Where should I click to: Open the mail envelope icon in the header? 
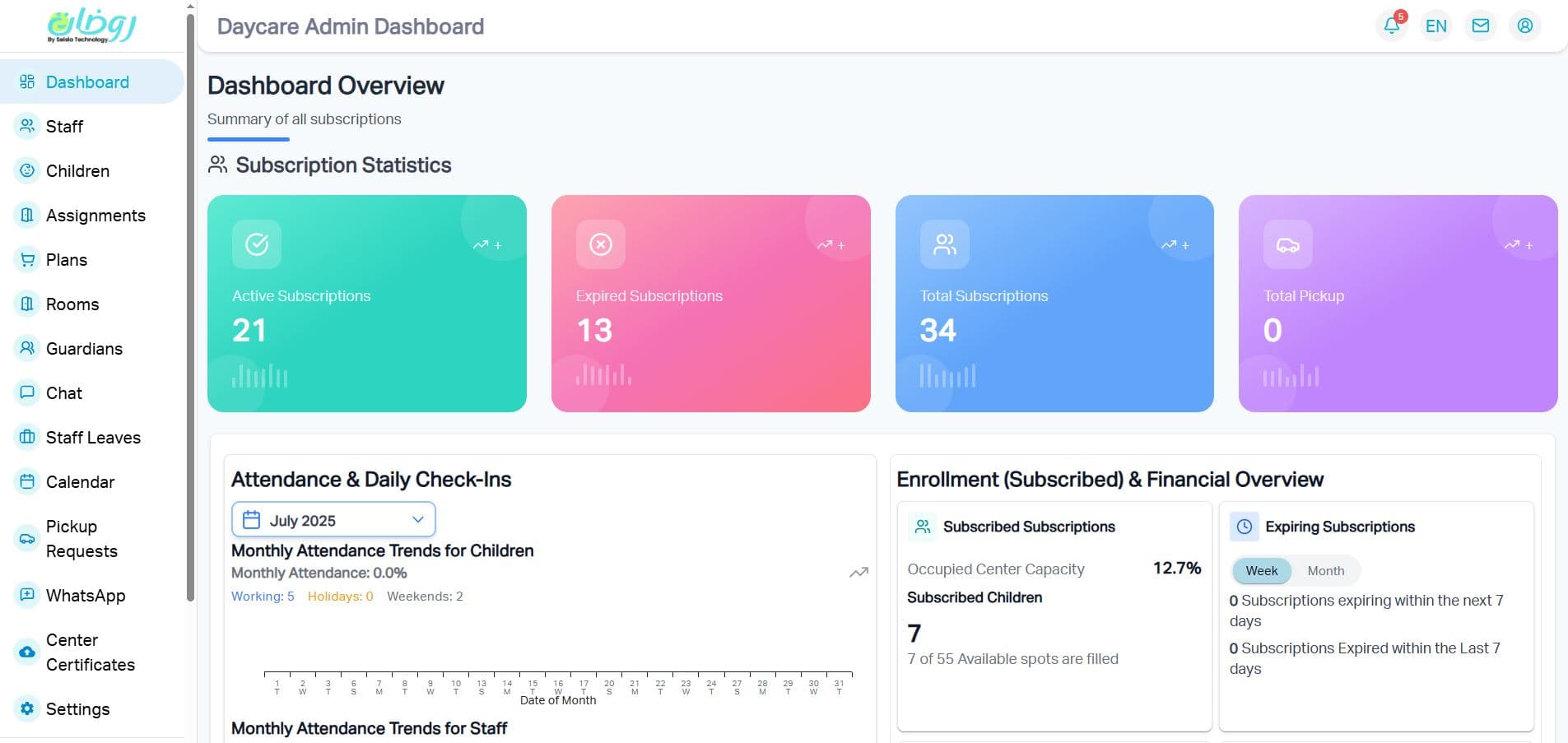1480,26
